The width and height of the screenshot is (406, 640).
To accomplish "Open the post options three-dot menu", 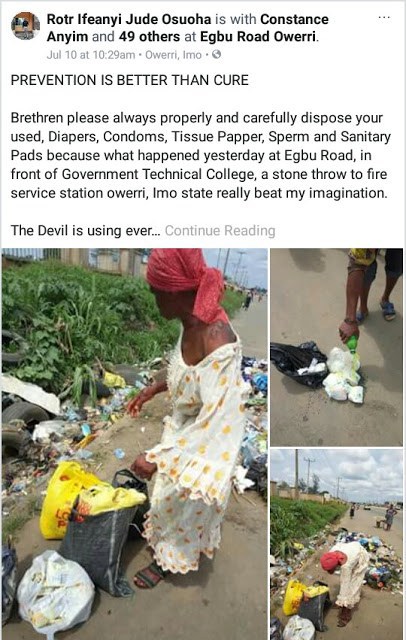I will click(x=384, y=18).
